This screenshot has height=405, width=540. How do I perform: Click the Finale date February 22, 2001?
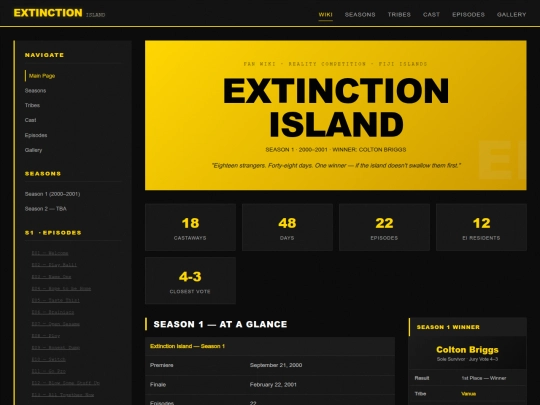273,385
